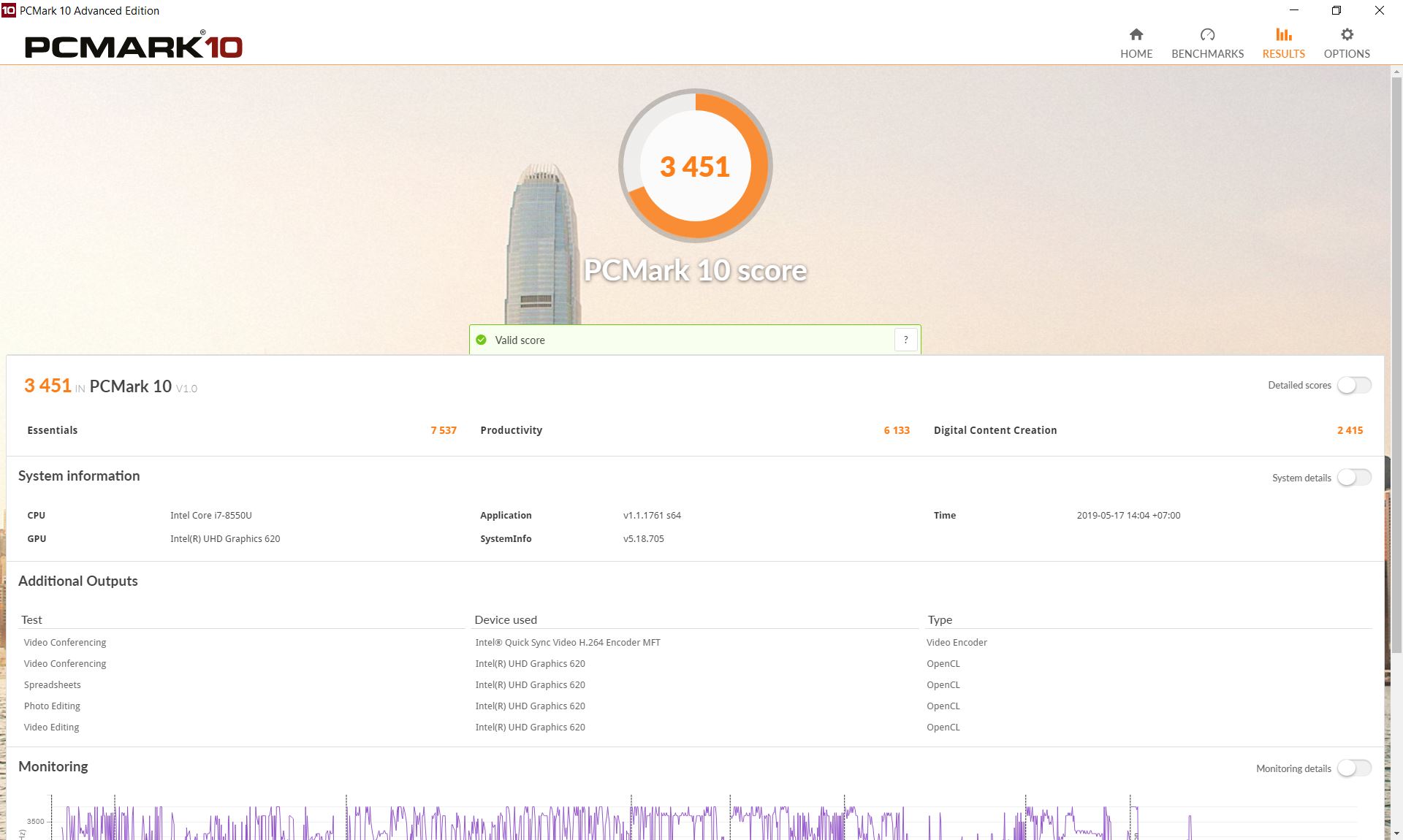1403x840 pixels.
Task: Click the Valid score label
Action: click(x=520, y=340)
